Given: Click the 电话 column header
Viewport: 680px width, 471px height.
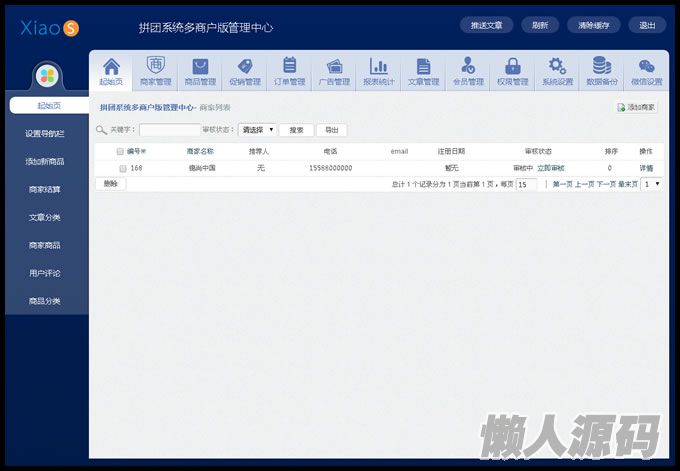Looking at the screenshot, I should (330, 151).
